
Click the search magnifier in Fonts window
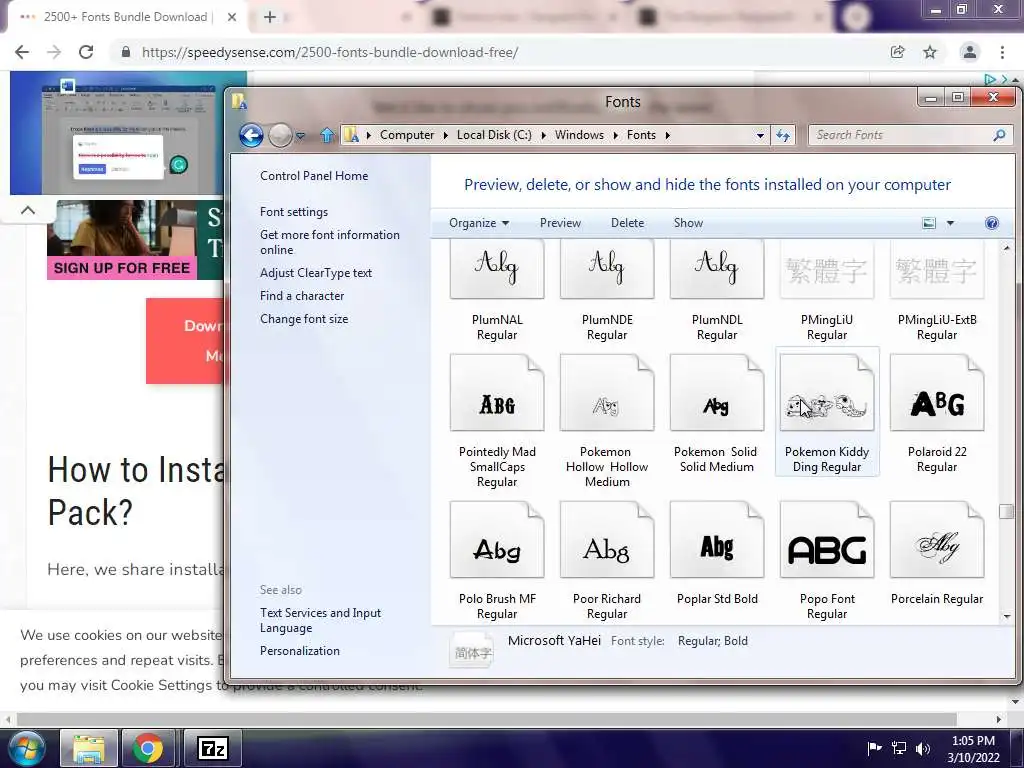tap(999, 135)
